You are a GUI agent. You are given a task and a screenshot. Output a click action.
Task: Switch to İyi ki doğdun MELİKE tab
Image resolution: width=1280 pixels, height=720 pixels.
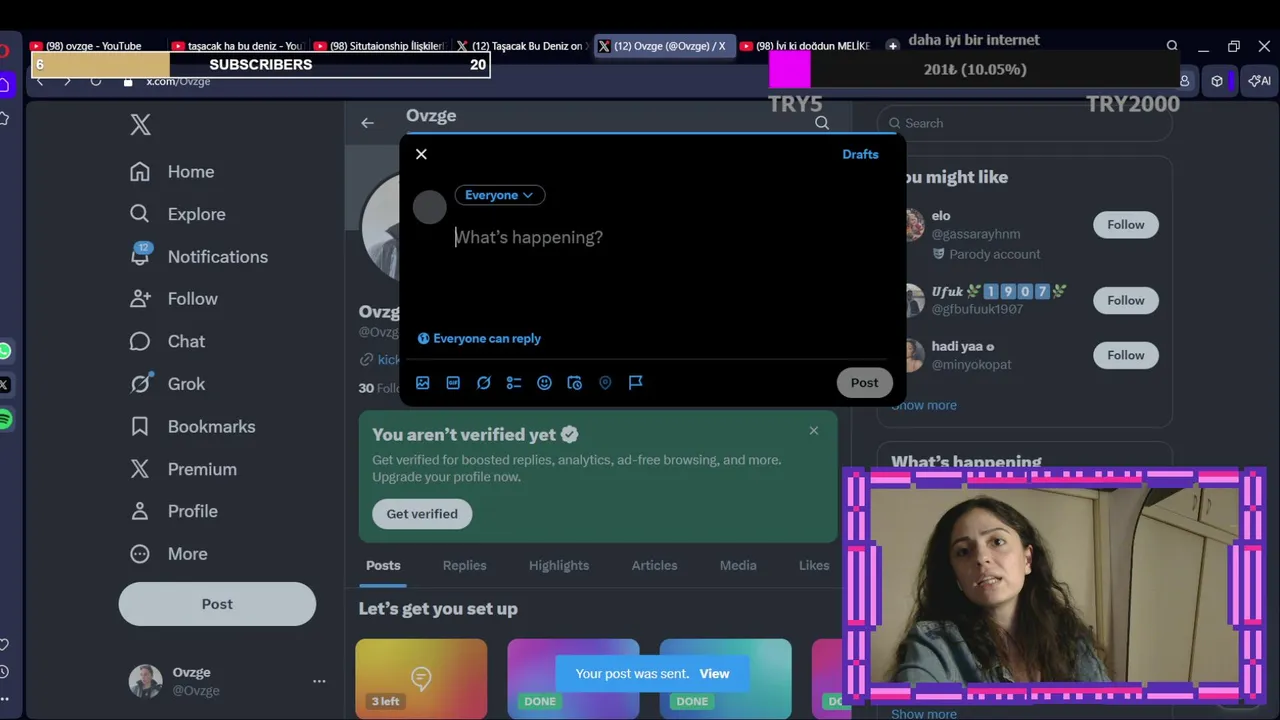[805, 46]
